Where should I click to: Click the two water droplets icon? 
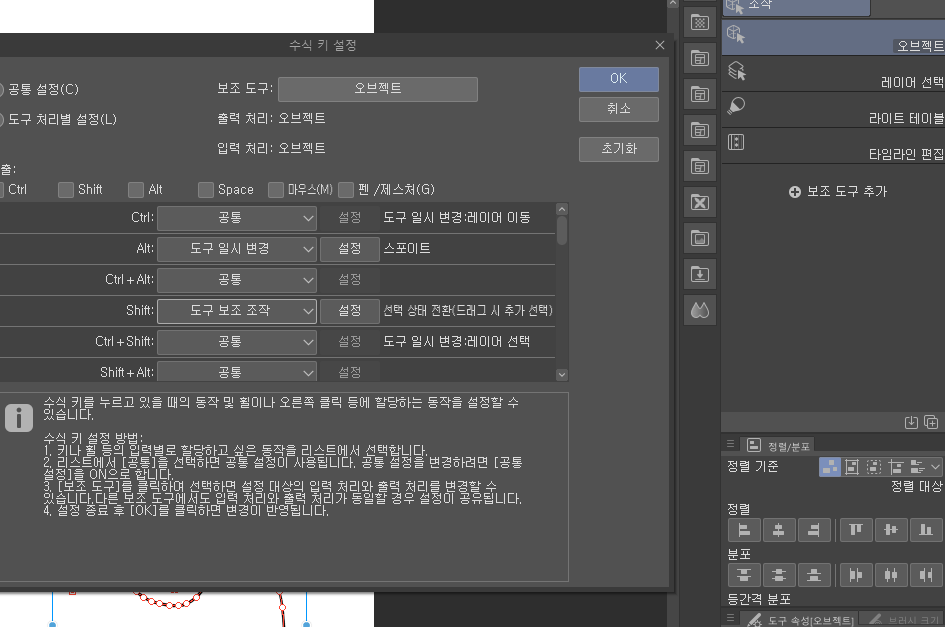click(700, 310)
